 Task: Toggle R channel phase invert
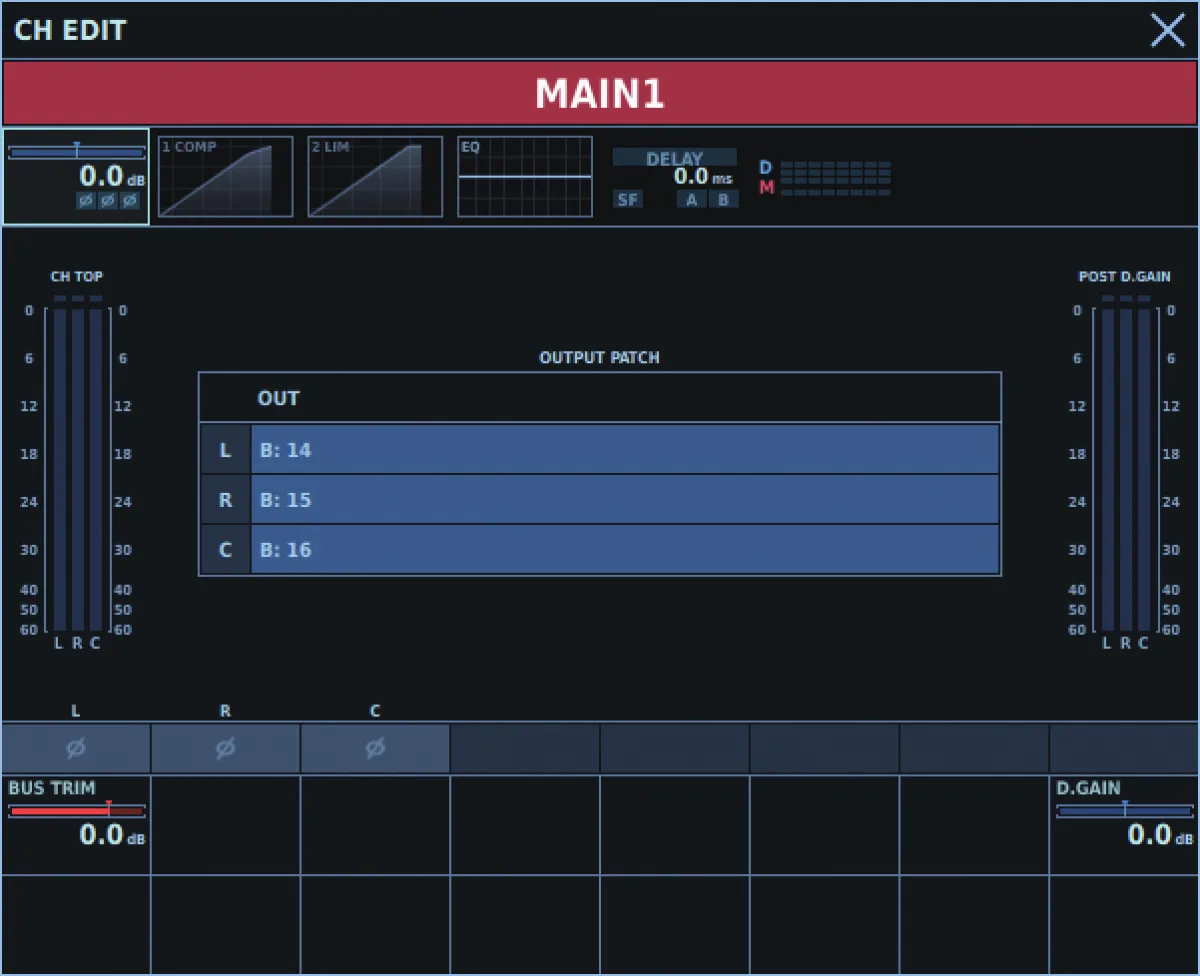pyautogui.click(x=226, y=748)
